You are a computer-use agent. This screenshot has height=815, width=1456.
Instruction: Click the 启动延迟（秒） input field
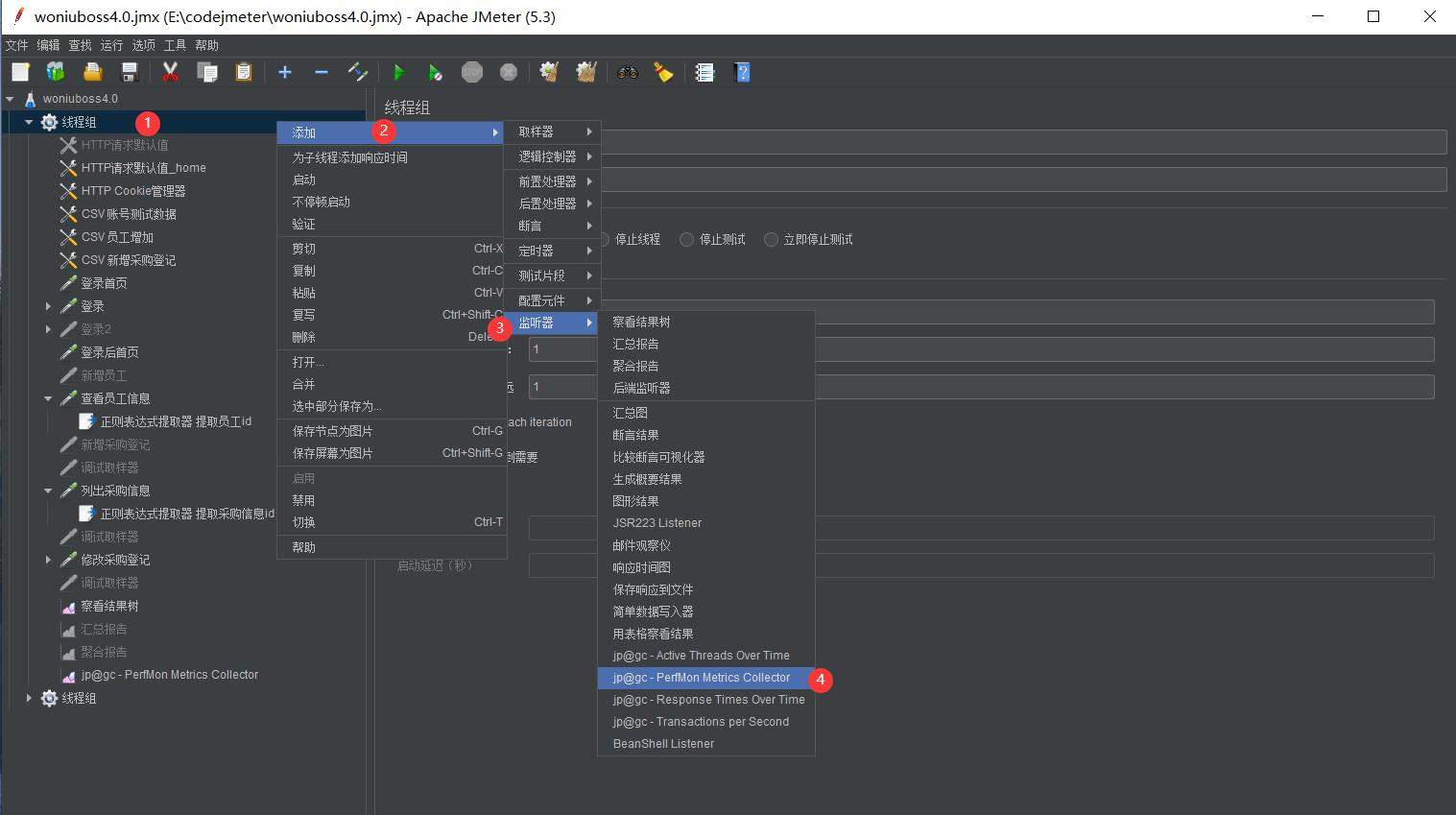981,565
